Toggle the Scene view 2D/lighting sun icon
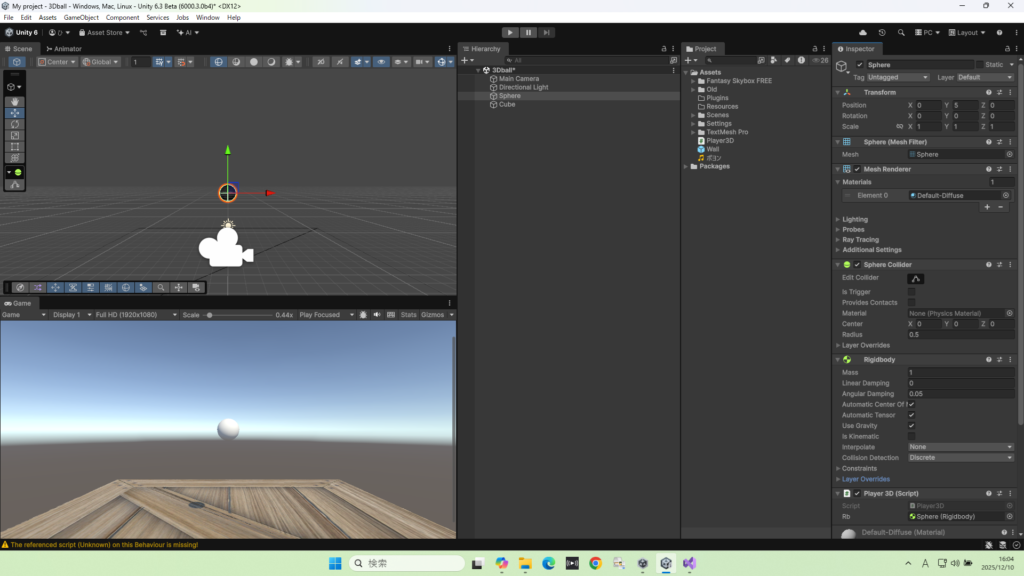Image resolution: width=1024 pixels, height=576 pixels. click(289, 62)
